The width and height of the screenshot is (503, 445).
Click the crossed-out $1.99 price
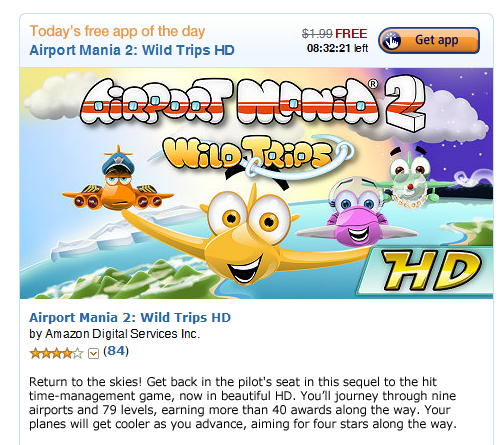pyautogui.click(x=317, y=34)
